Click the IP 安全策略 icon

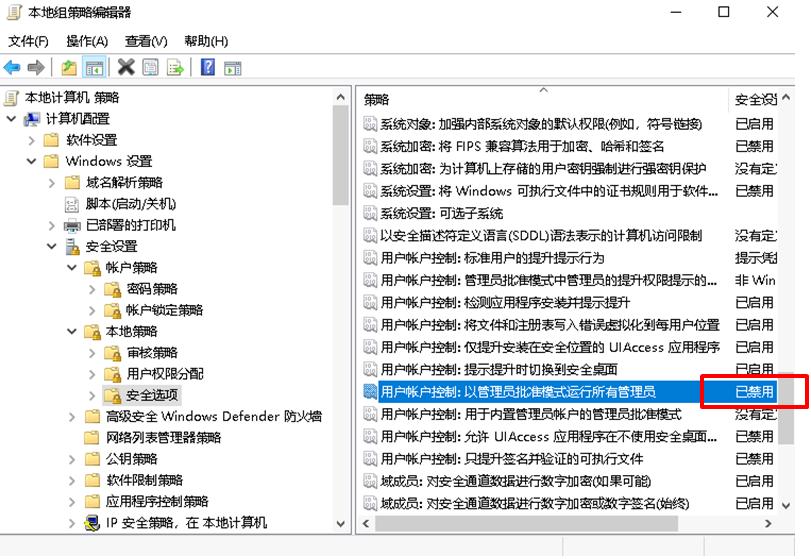(x=92, y=523)
